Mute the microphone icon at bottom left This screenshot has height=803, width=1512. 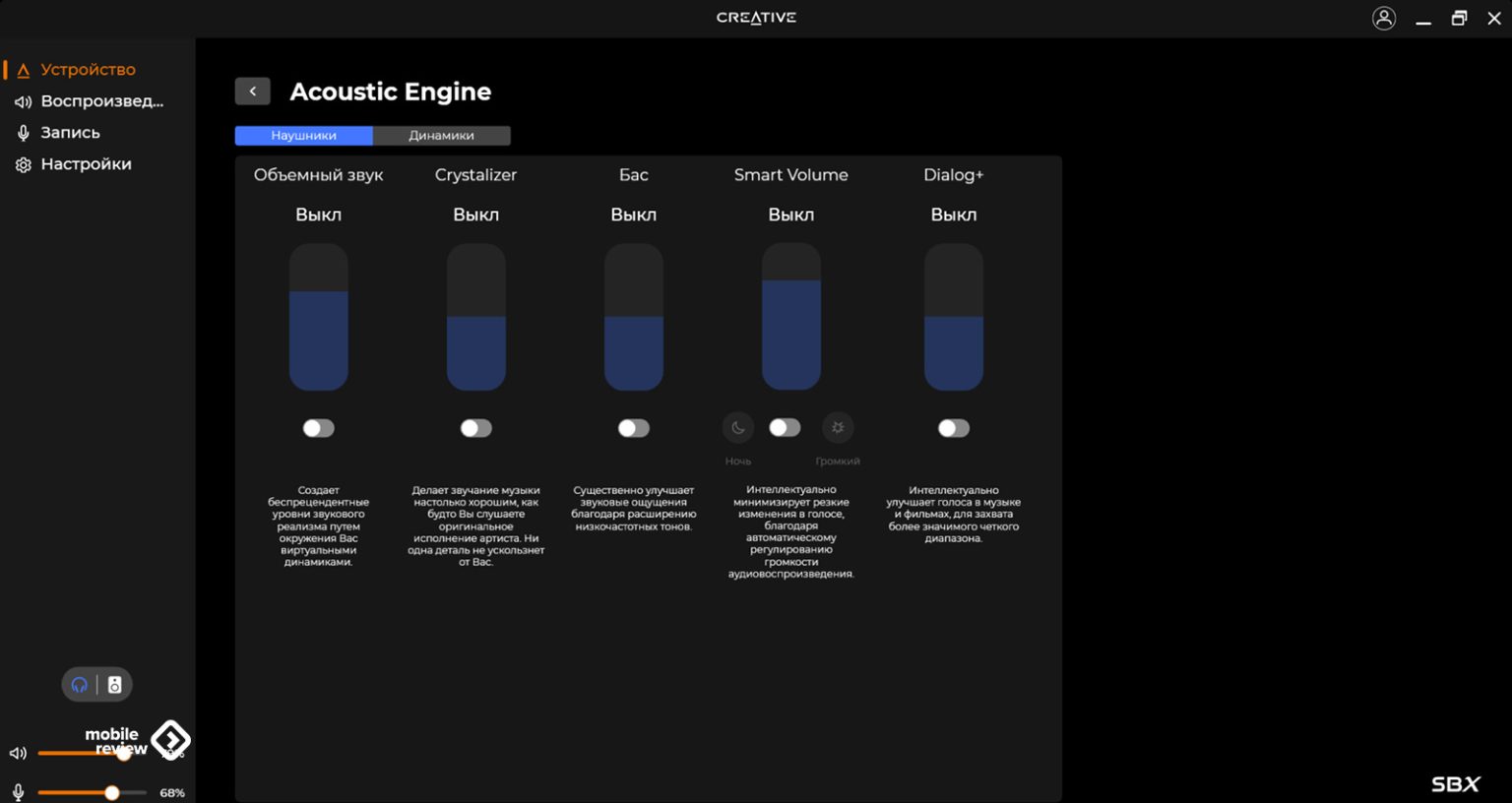18,792
